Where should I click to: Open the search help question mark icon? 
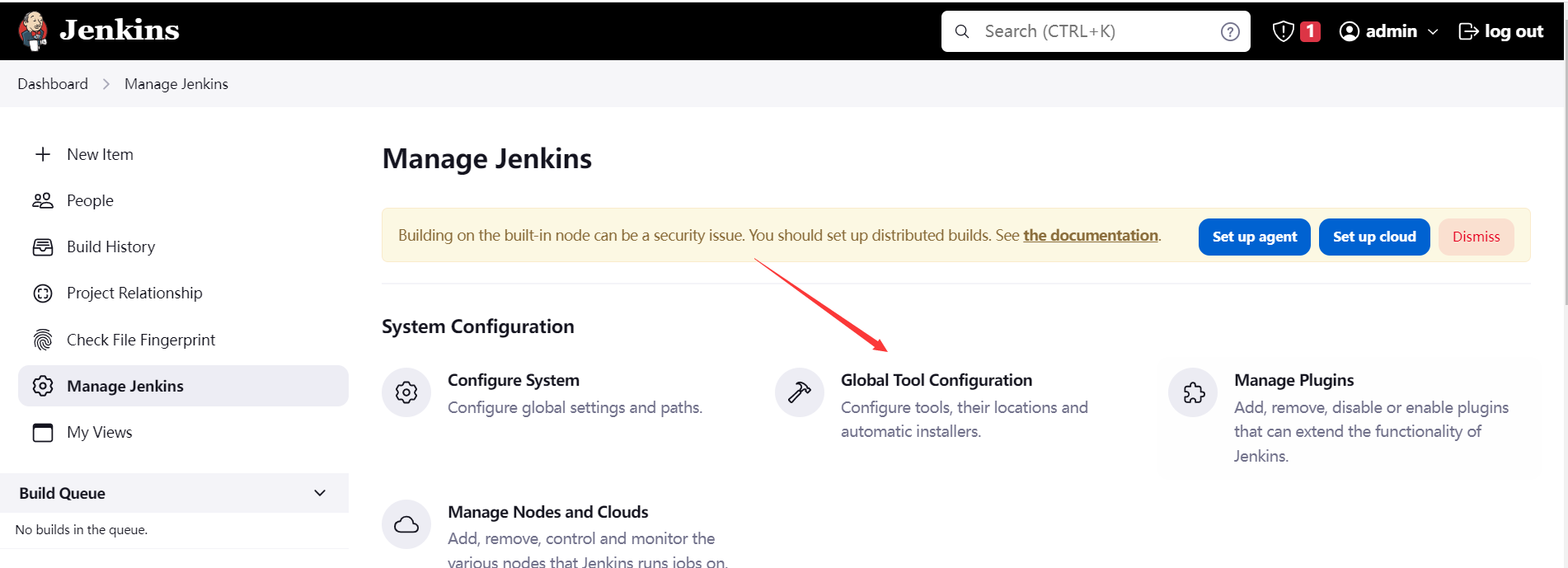tap(1230, 31)
